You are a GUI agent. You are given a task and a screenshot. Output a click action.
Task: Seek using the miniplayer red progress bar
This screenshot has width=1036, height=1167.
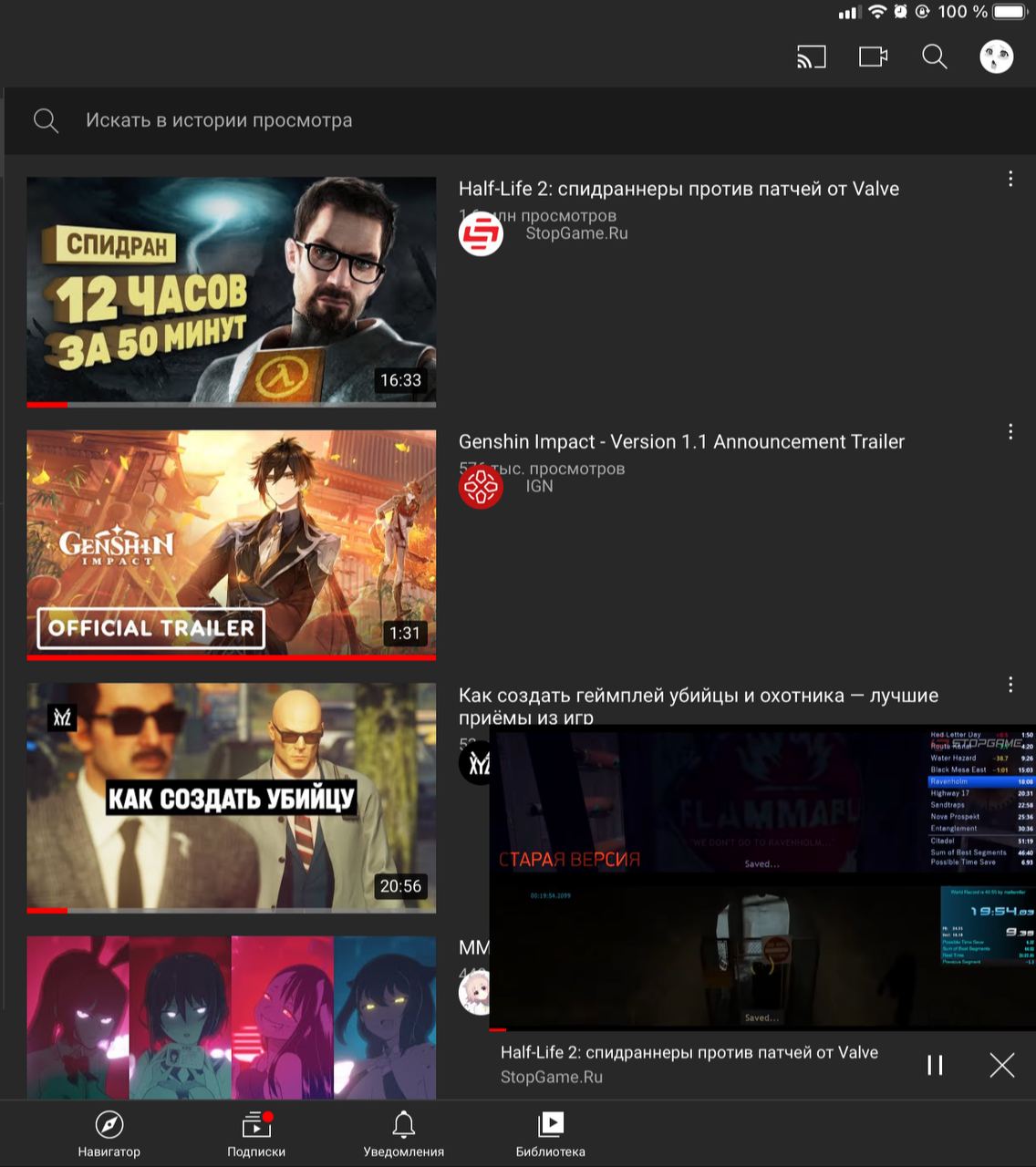[762, 1030]
